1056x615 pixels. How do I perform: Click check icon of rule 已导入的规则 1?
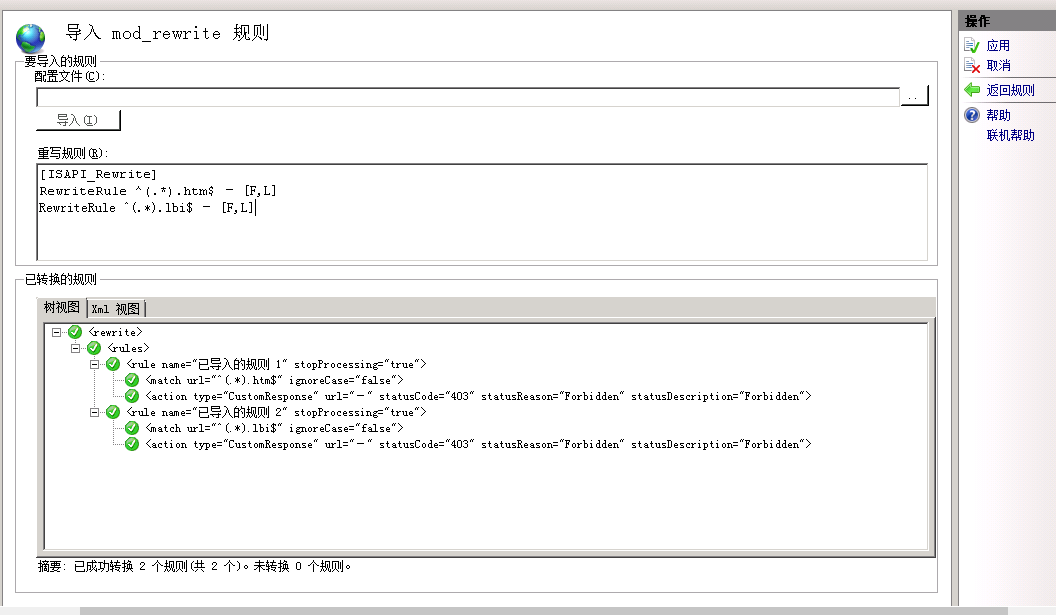click(x=113, y=364)
